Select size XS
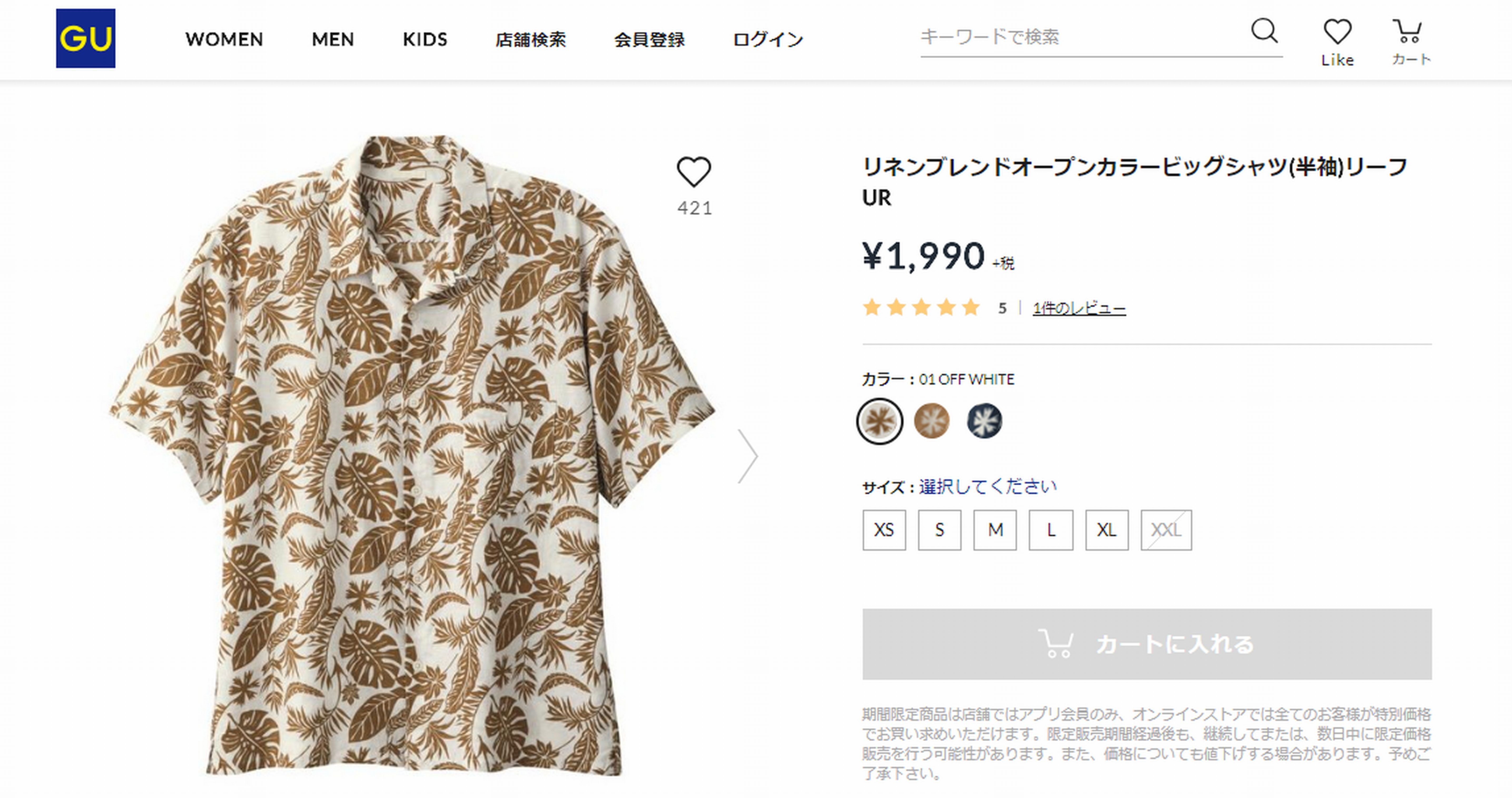Screen dimensions: 1512x798 (884, 530)
